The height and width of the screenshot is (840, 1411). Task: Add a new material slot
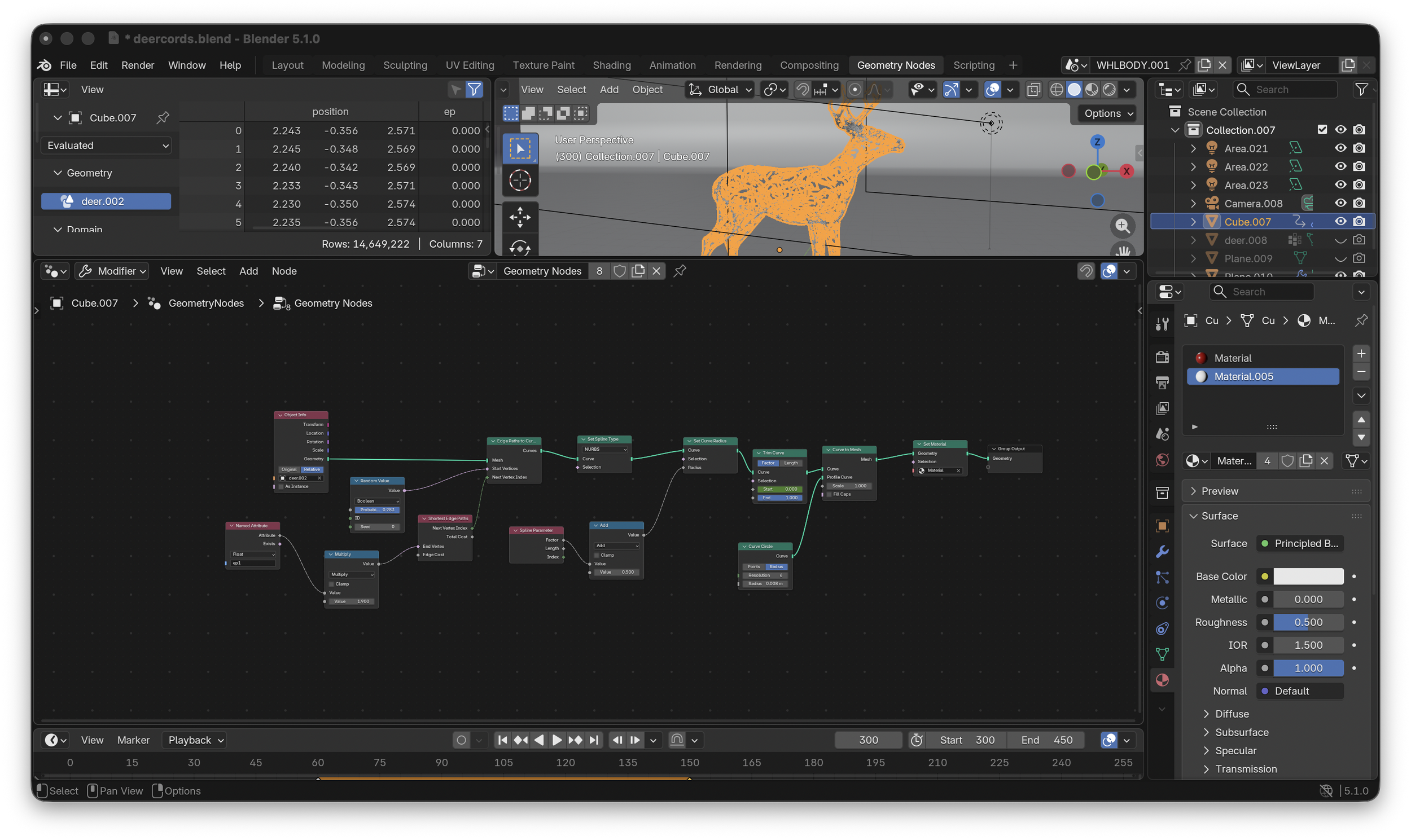(x=1361, y=354)
